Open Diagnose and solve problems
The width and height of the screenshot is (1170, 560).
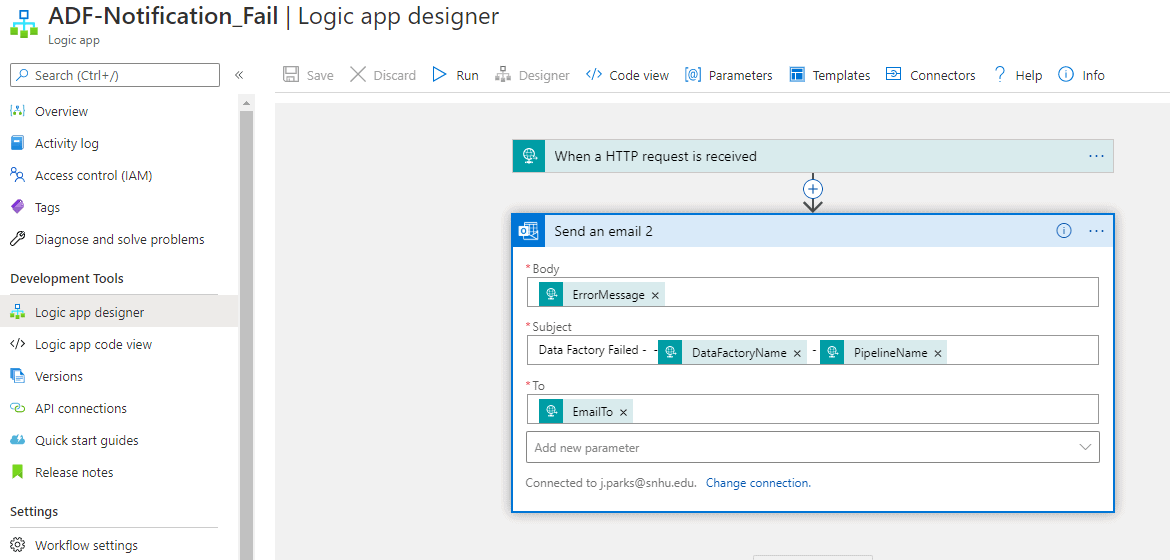119,240
